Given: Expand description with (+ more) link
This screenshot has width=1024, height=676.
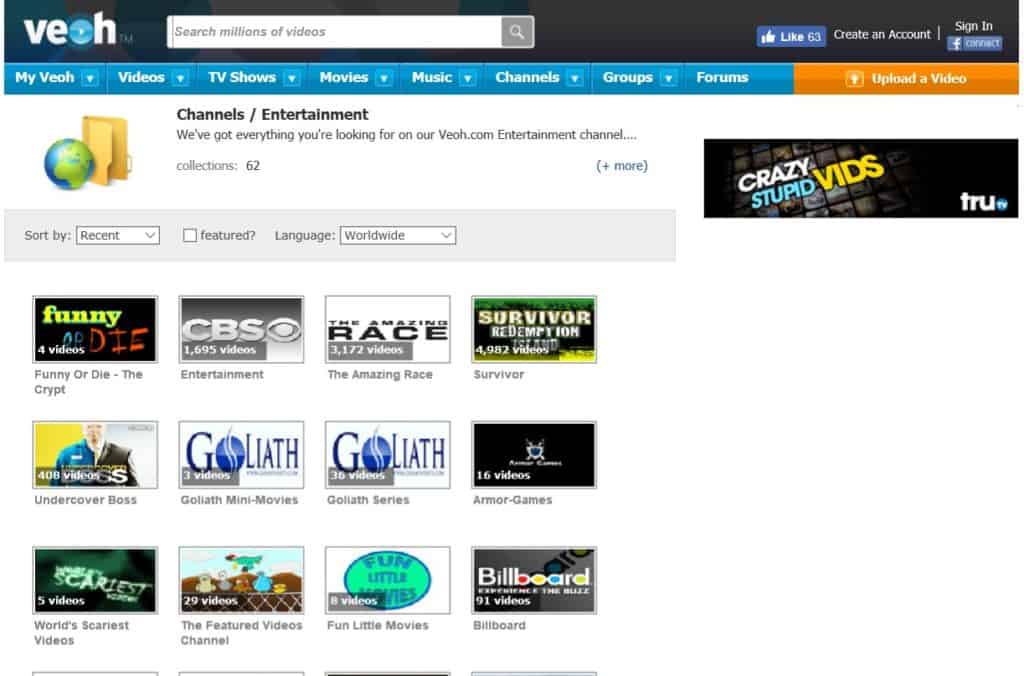Looking at the screenshot, I should coord(622,166).
